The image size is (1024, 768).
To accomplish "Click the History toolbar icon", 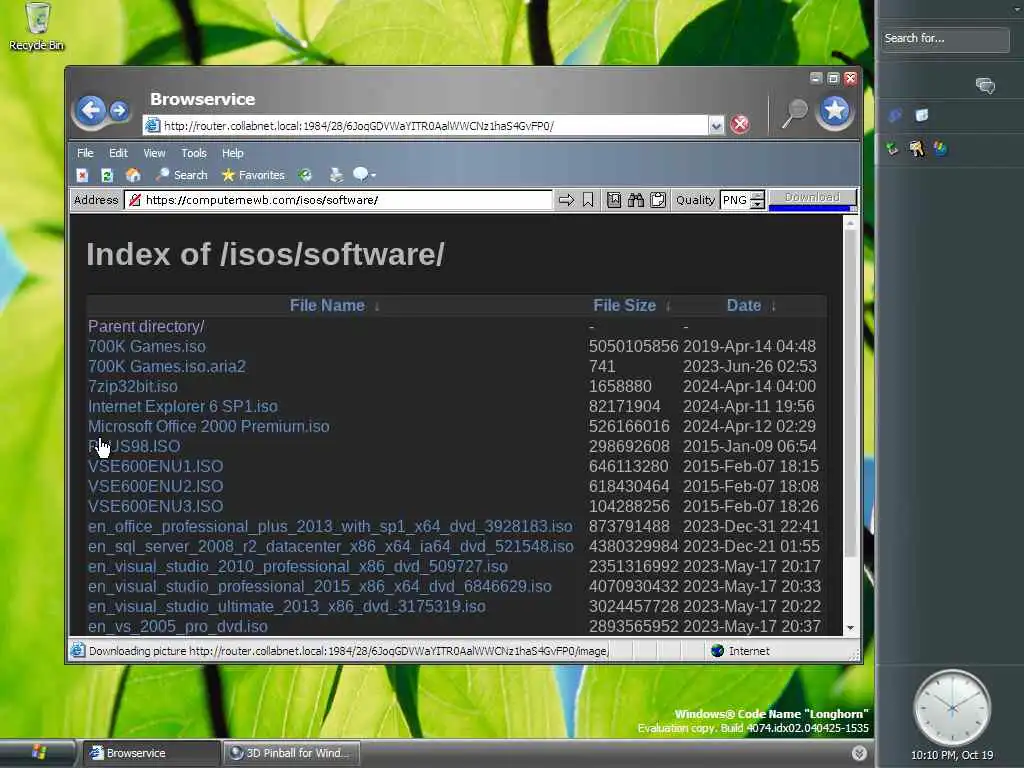I will pyautogui.click(x=305, y=175).
